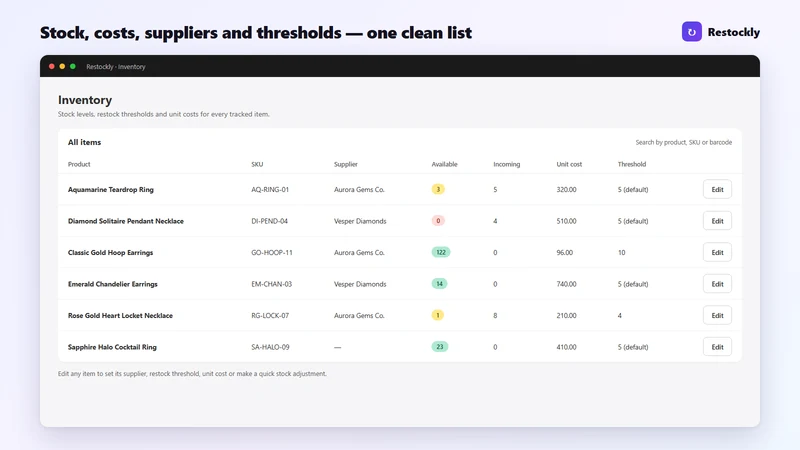This screenshot has height=450, width=800.
Task: Click the Product column header
Action: [x=79, y=164]
